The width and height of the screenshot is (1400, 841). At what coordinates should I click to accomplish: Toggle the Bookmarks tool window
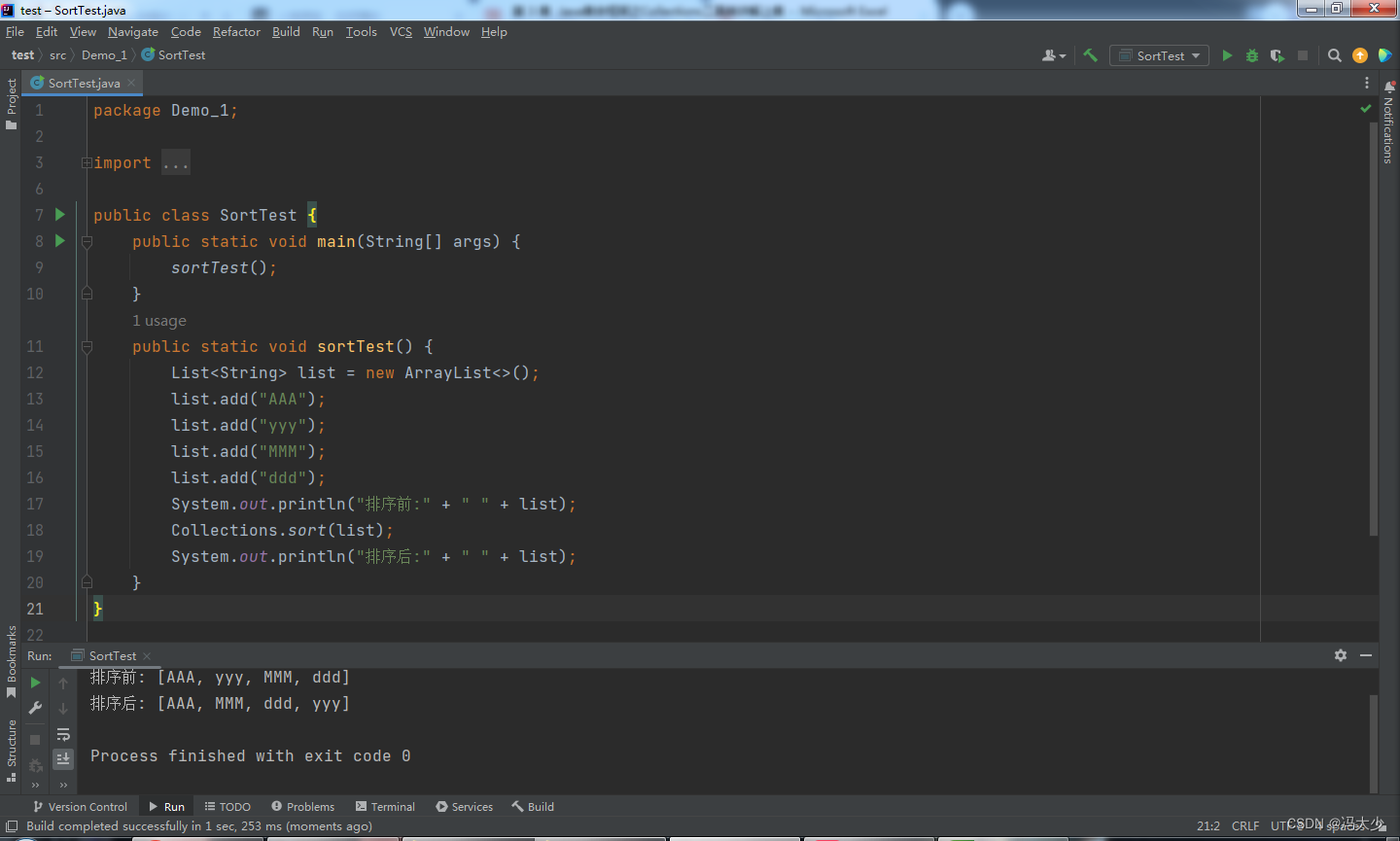[11, 662]
